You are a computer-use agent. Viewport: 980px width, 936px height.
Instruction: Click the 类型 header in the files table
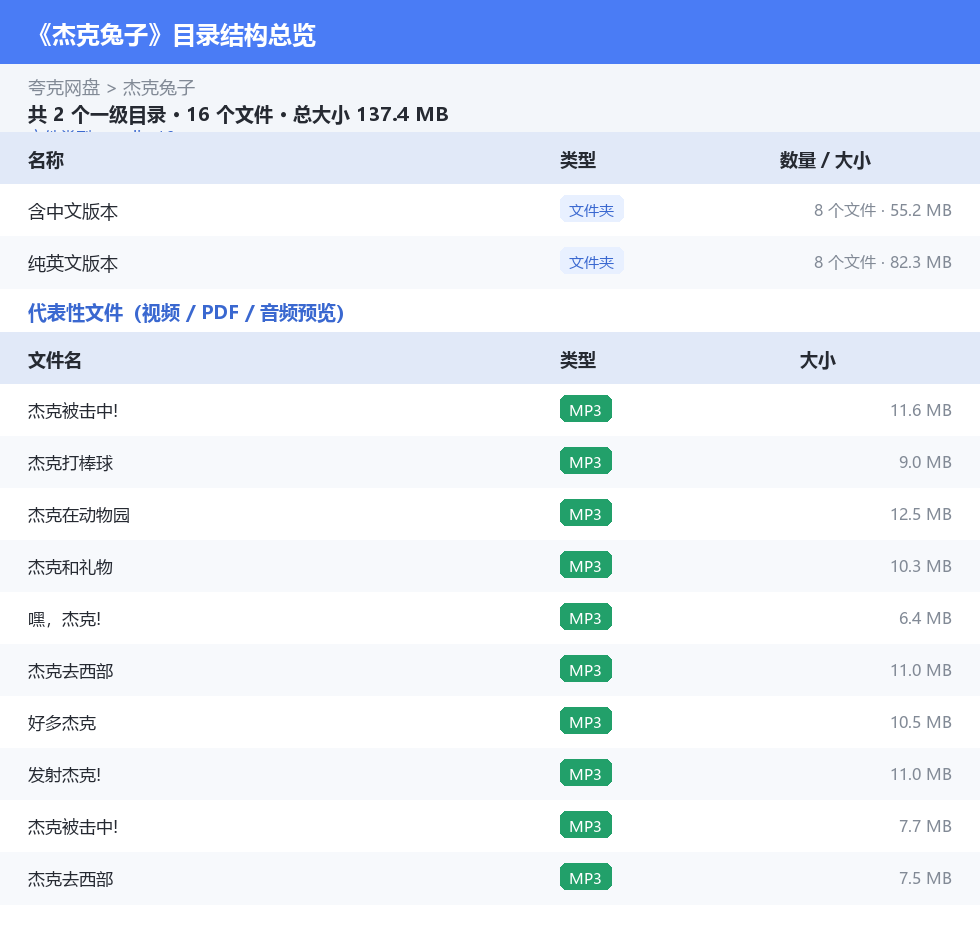click(578, 361)
